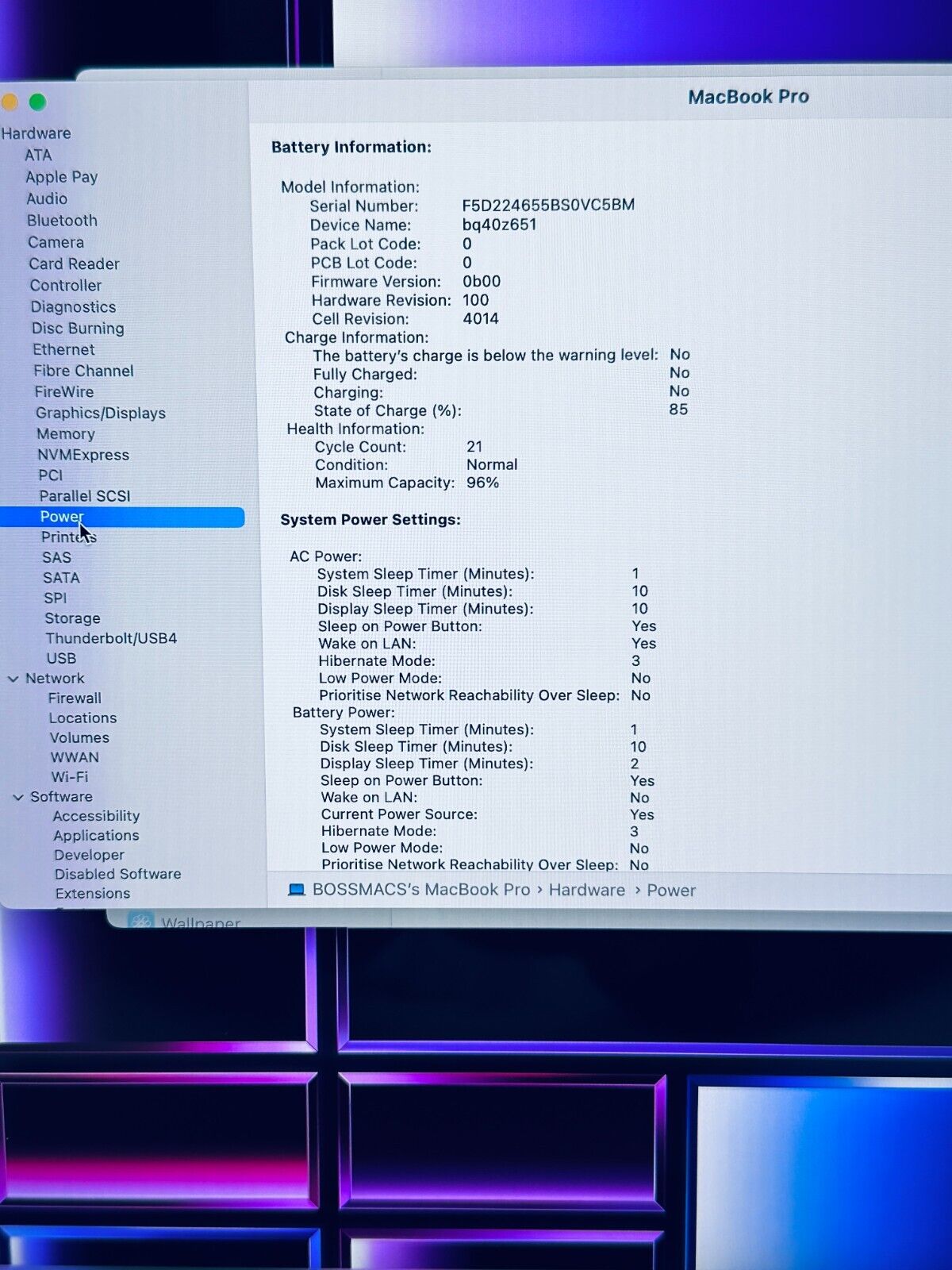Click Hardware in the path bar
This screenshot has width=952, height=1270.
(586, 890)
